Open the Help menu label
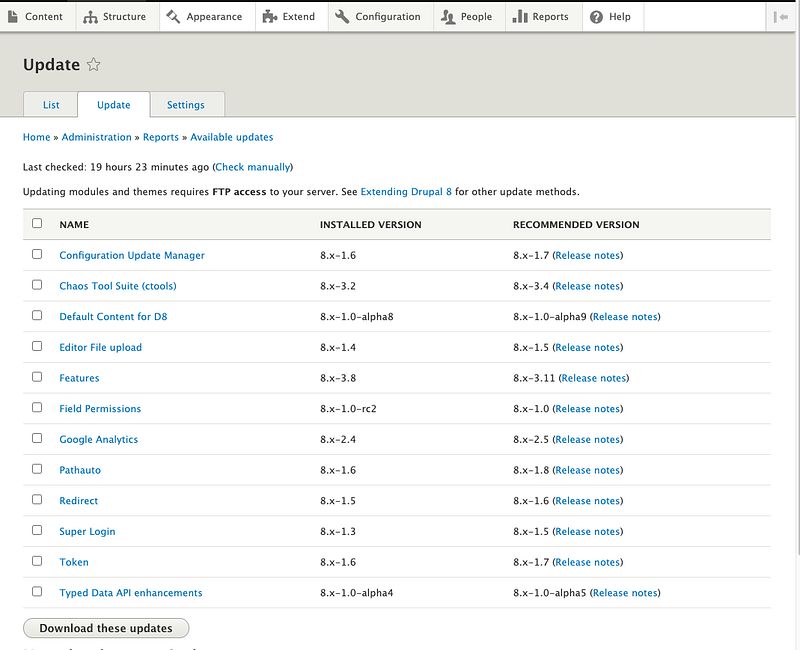This screenshot has height=650, width=800. 620,17
